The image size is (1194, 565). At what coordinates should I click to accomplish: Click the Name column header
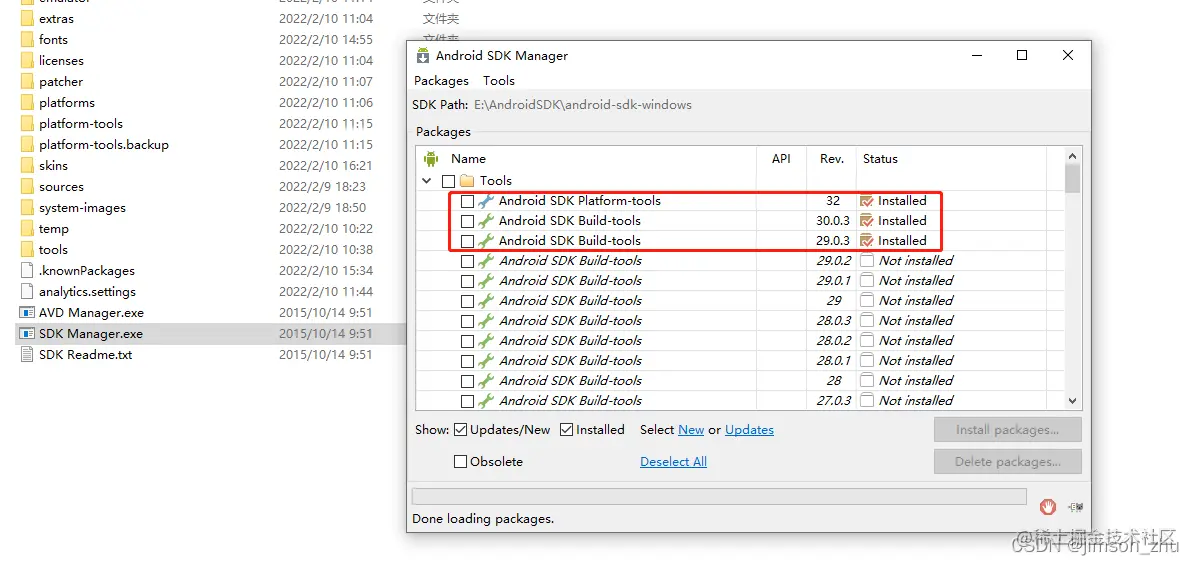click(468, 159)
